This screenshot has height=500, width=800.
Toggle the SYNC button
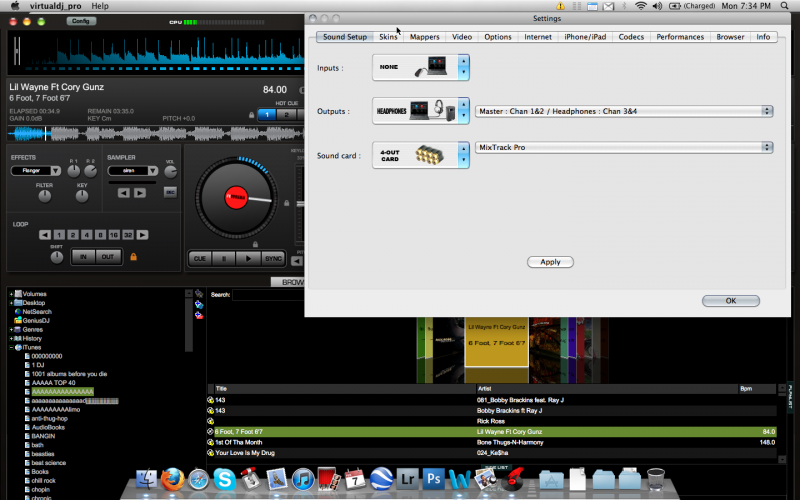click(x=273, y=258)
